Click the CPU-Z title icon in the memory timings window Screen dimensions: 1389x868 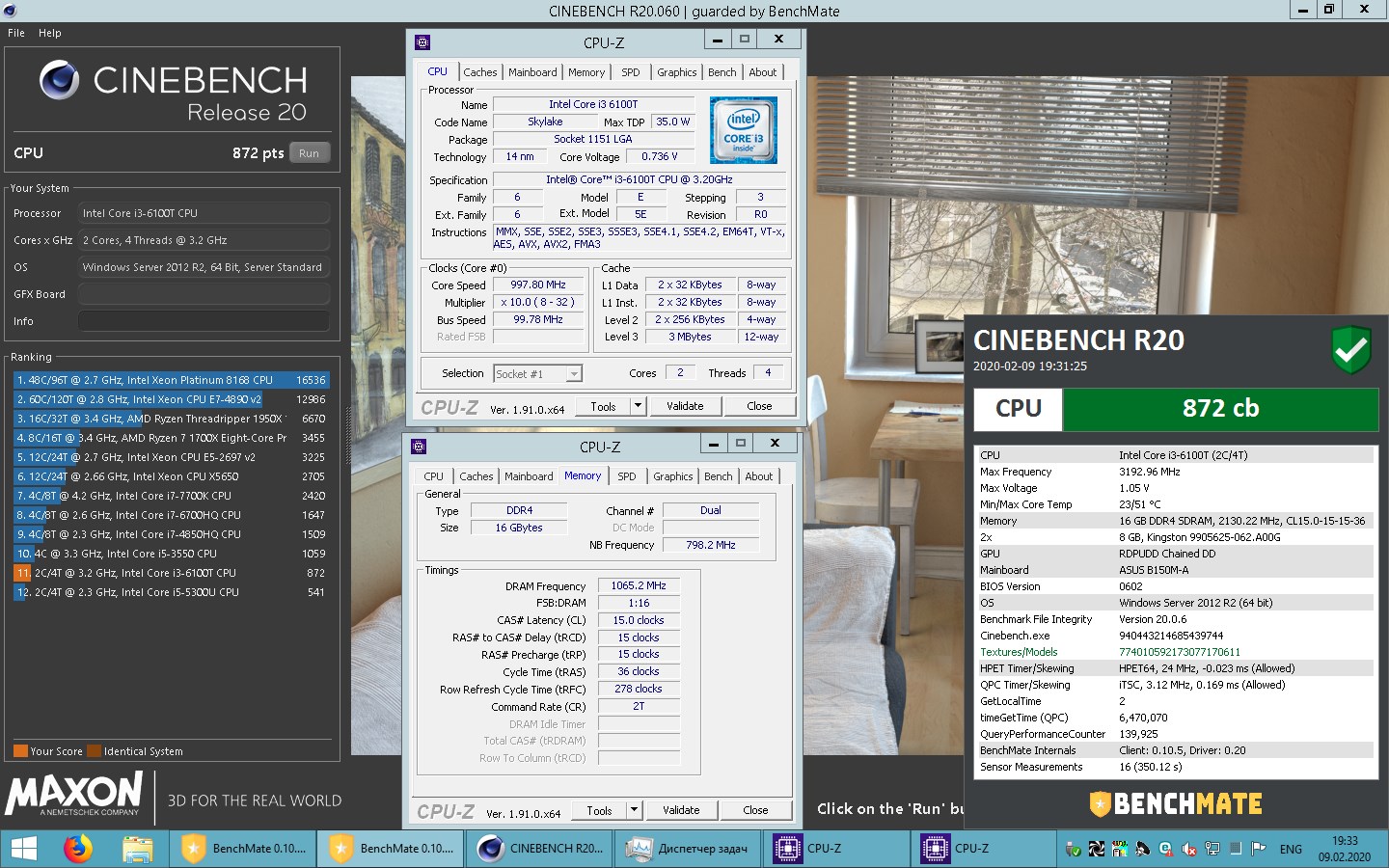click(x=418, y=447)
